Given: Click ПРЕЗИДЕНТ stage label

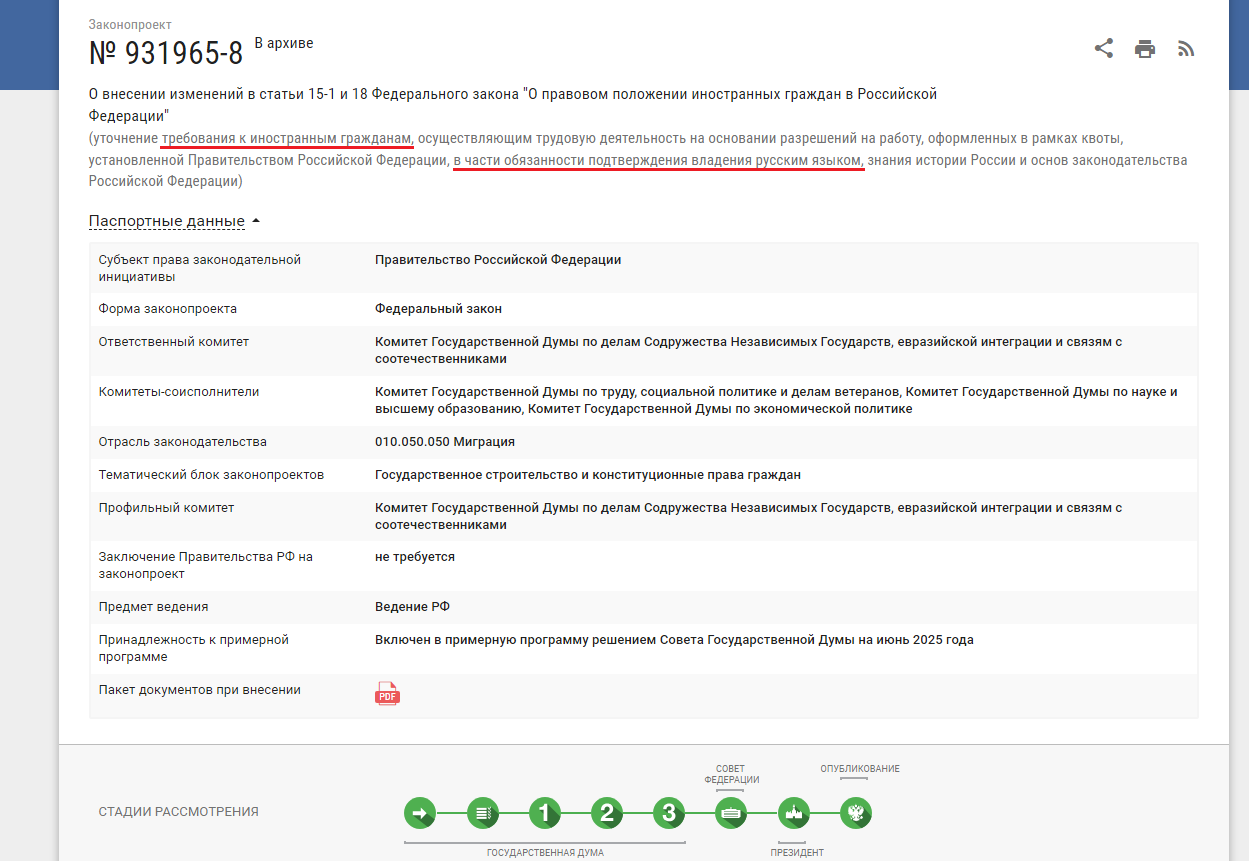Looking at the screenshot, I should tap(797, 853).
